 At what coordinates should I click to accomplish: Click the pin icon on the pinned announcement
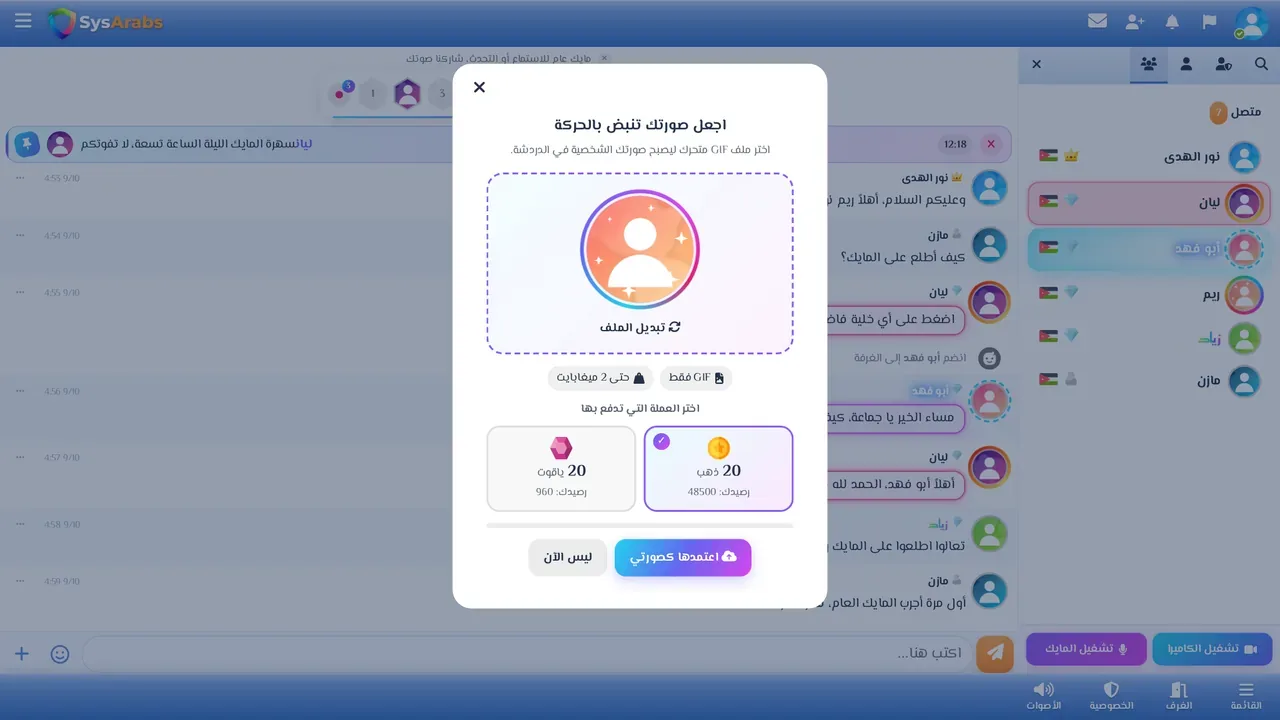(26, 144)
